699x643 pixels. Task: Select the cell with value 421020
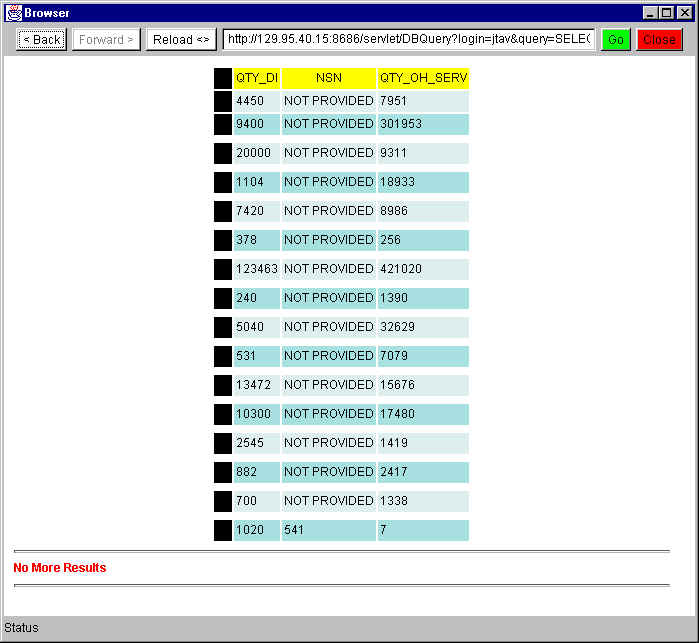[423, 269]
